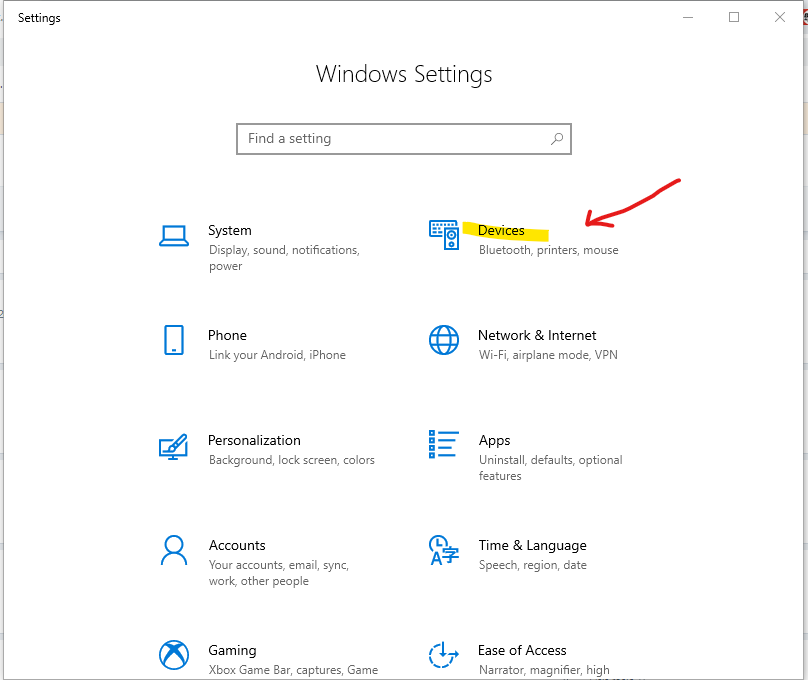The height and width of the screenshot is (680, 808).
Task: Click the Devices keyboard and speaker icon
Action: [x=444, y=235]
